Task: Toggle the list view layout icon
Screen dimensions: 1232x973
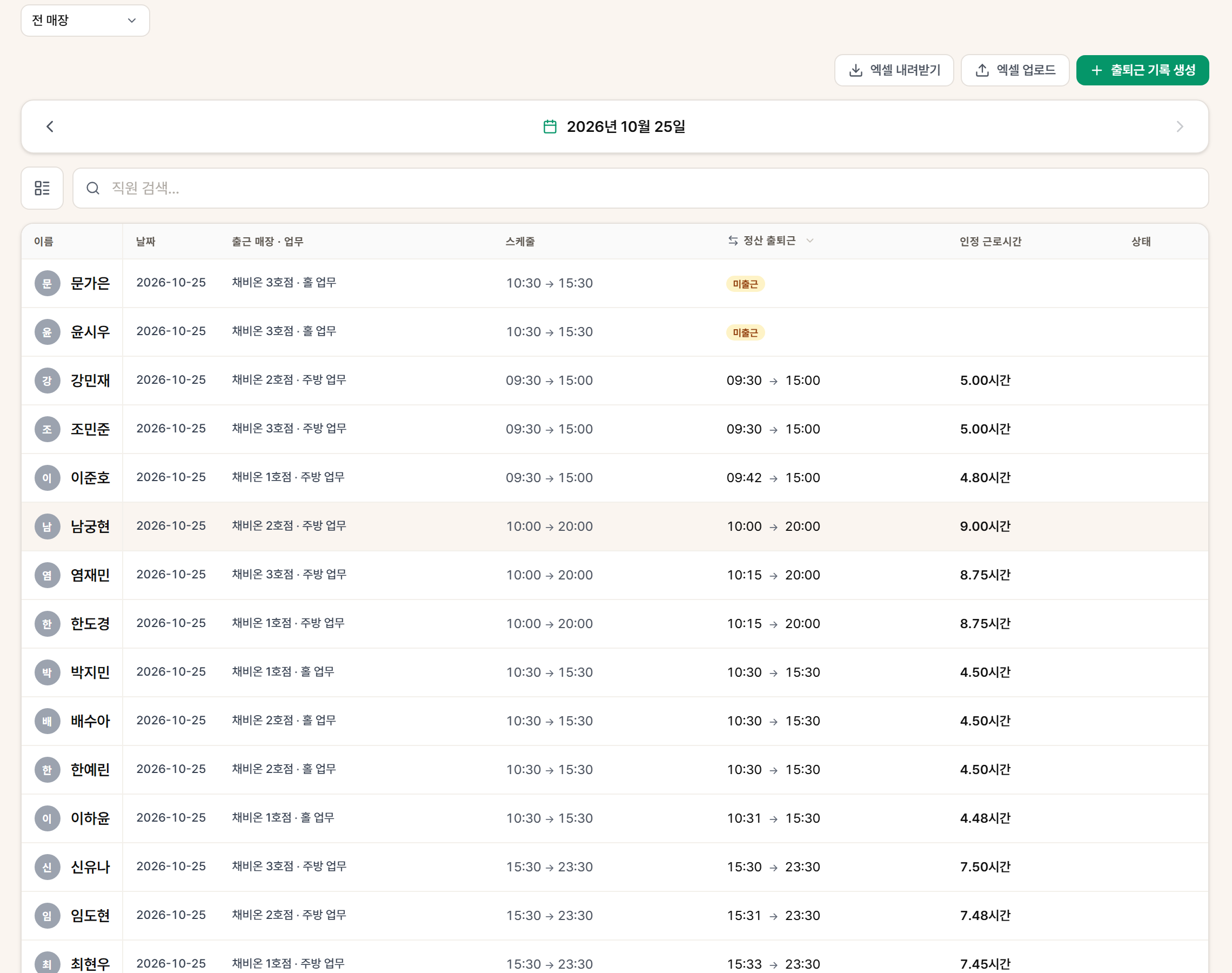Action: (x=42, y=188)
